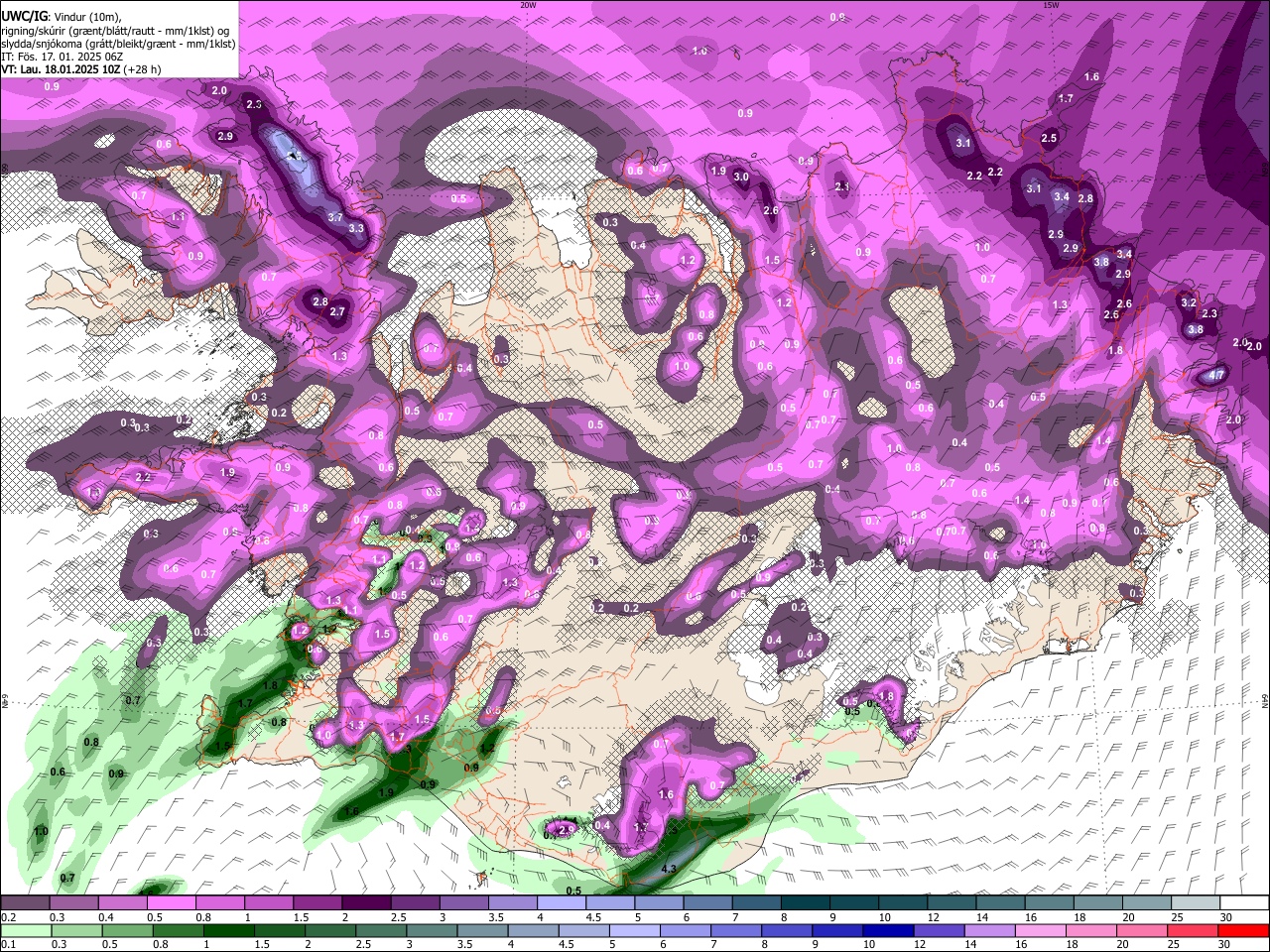Click the '30' label on the lower scale
Viewport: 1270px width, 952px height.
click(x=1224, y=945)
